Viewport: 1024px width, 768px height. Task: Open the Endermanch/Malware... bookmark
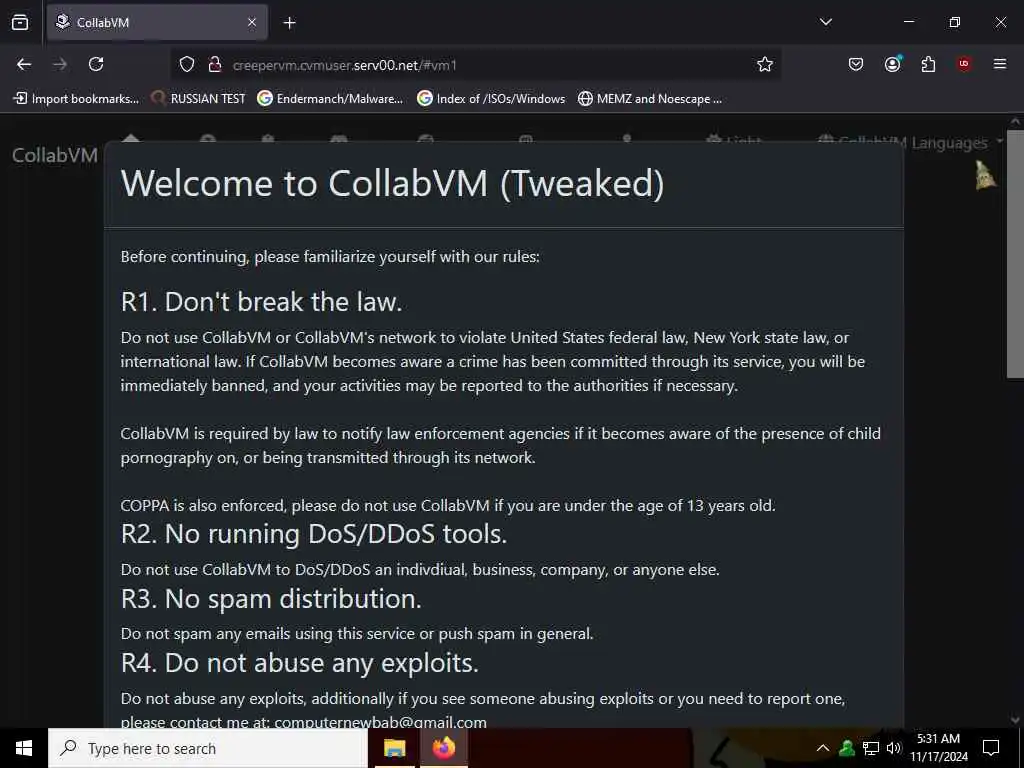[330, 99]
